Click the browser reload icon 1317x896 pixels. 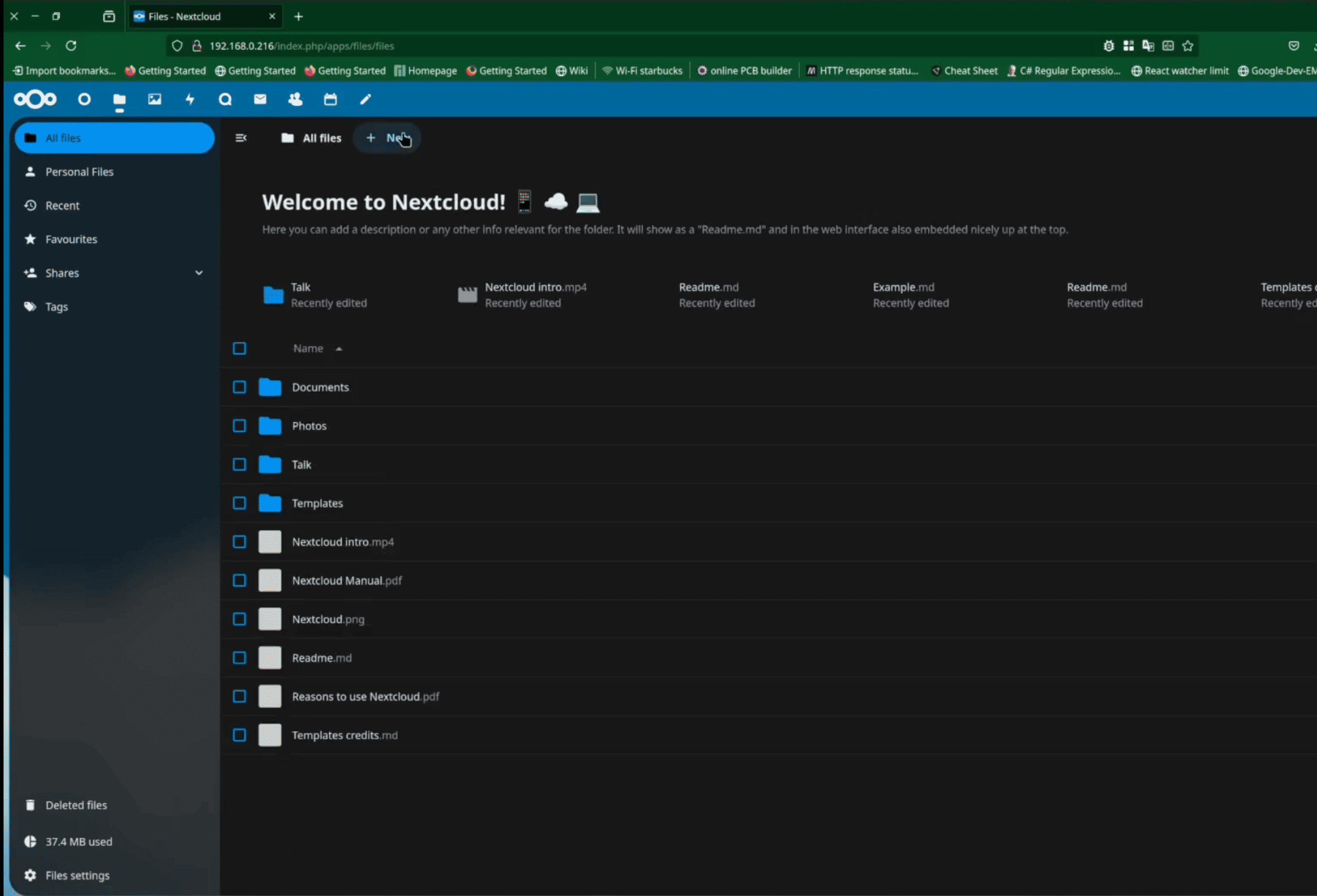click(71, 46)
